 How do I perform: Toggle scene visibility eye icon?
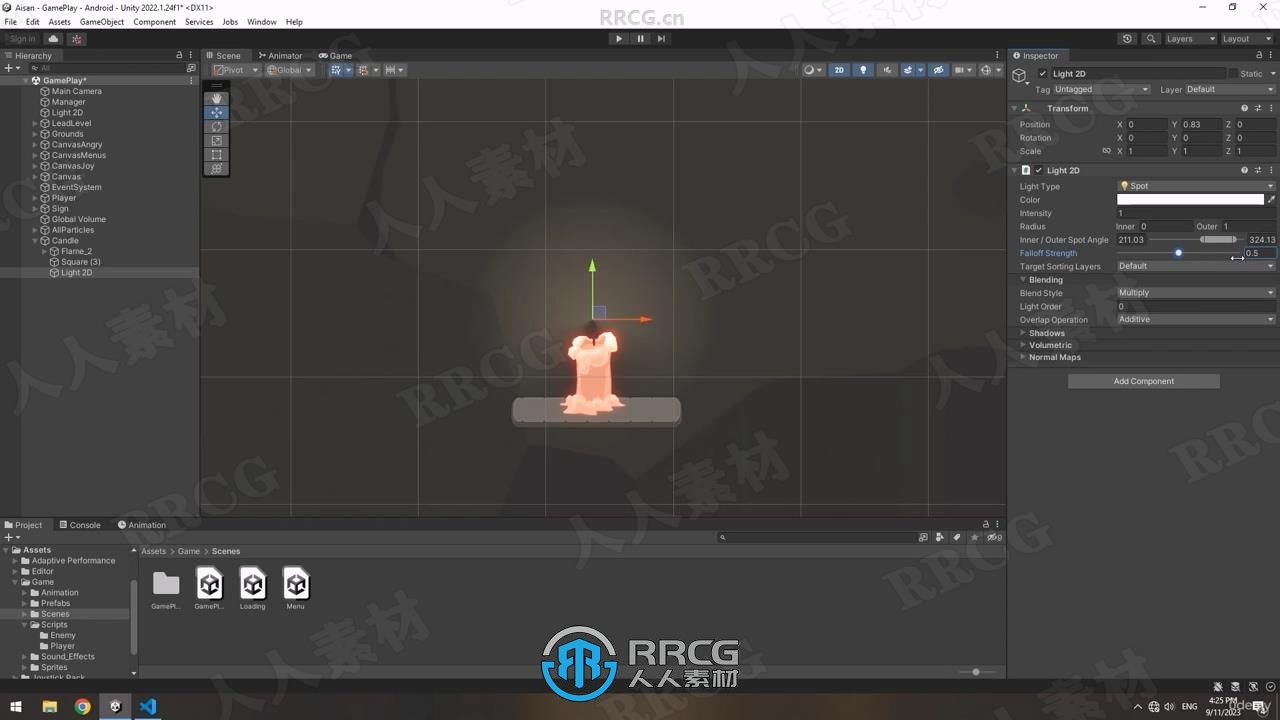click(938, 70)
